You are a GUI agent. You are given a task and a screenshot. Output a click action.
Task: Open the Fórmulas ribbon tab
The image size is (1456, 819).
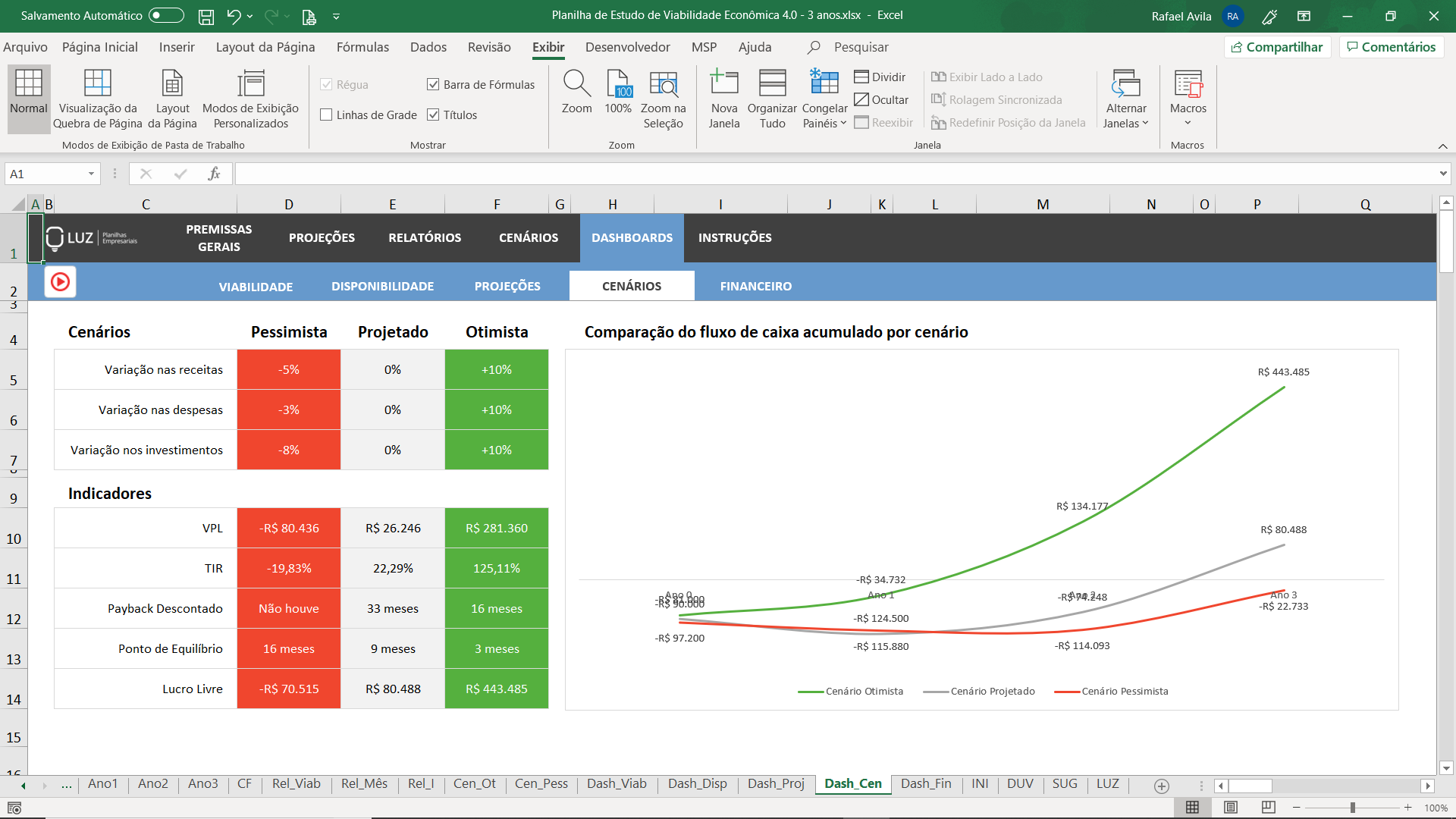(x=362, y=47)
